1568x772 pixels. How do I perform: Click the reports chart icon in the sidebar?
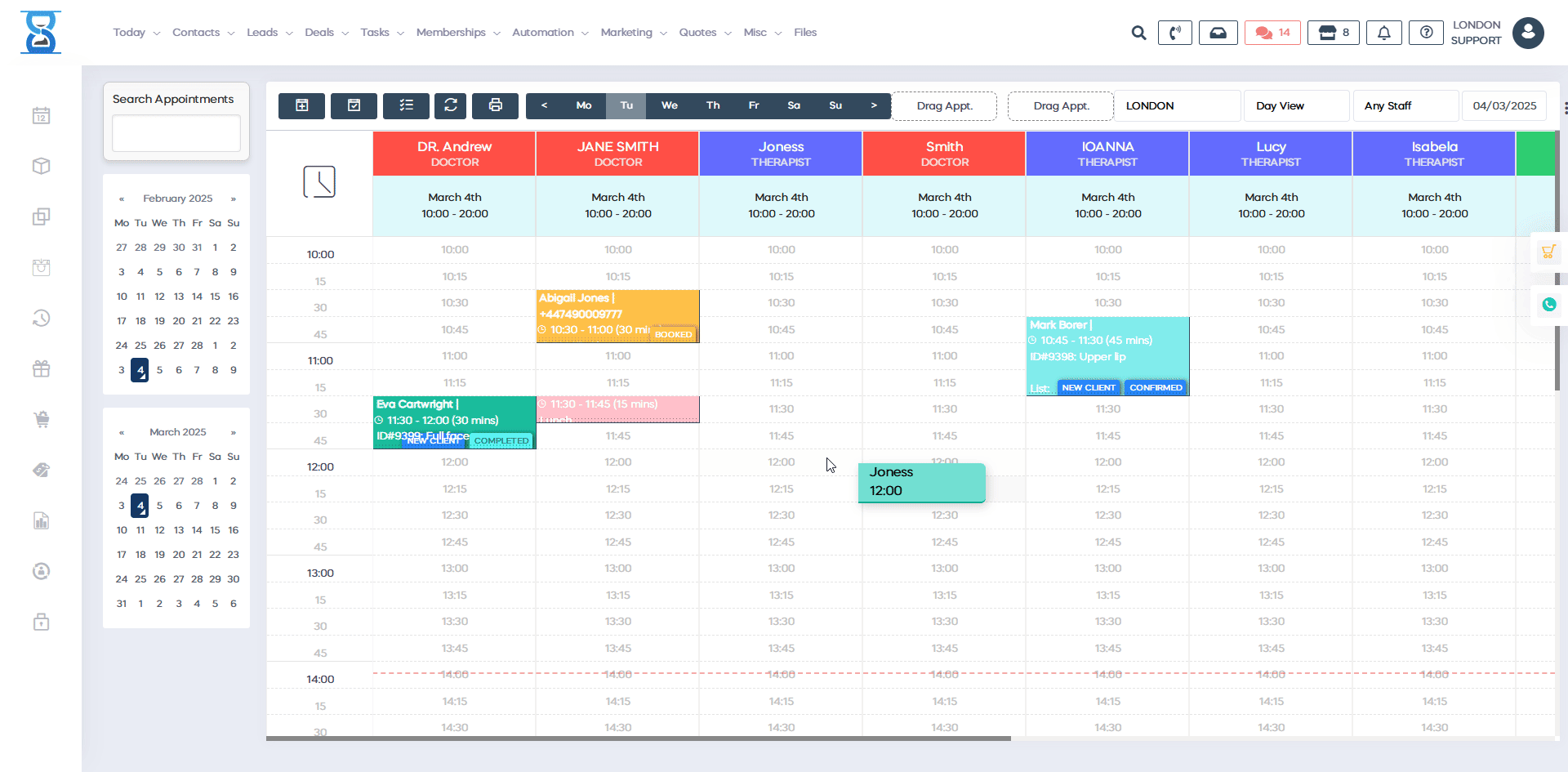[x=41, y=520]
